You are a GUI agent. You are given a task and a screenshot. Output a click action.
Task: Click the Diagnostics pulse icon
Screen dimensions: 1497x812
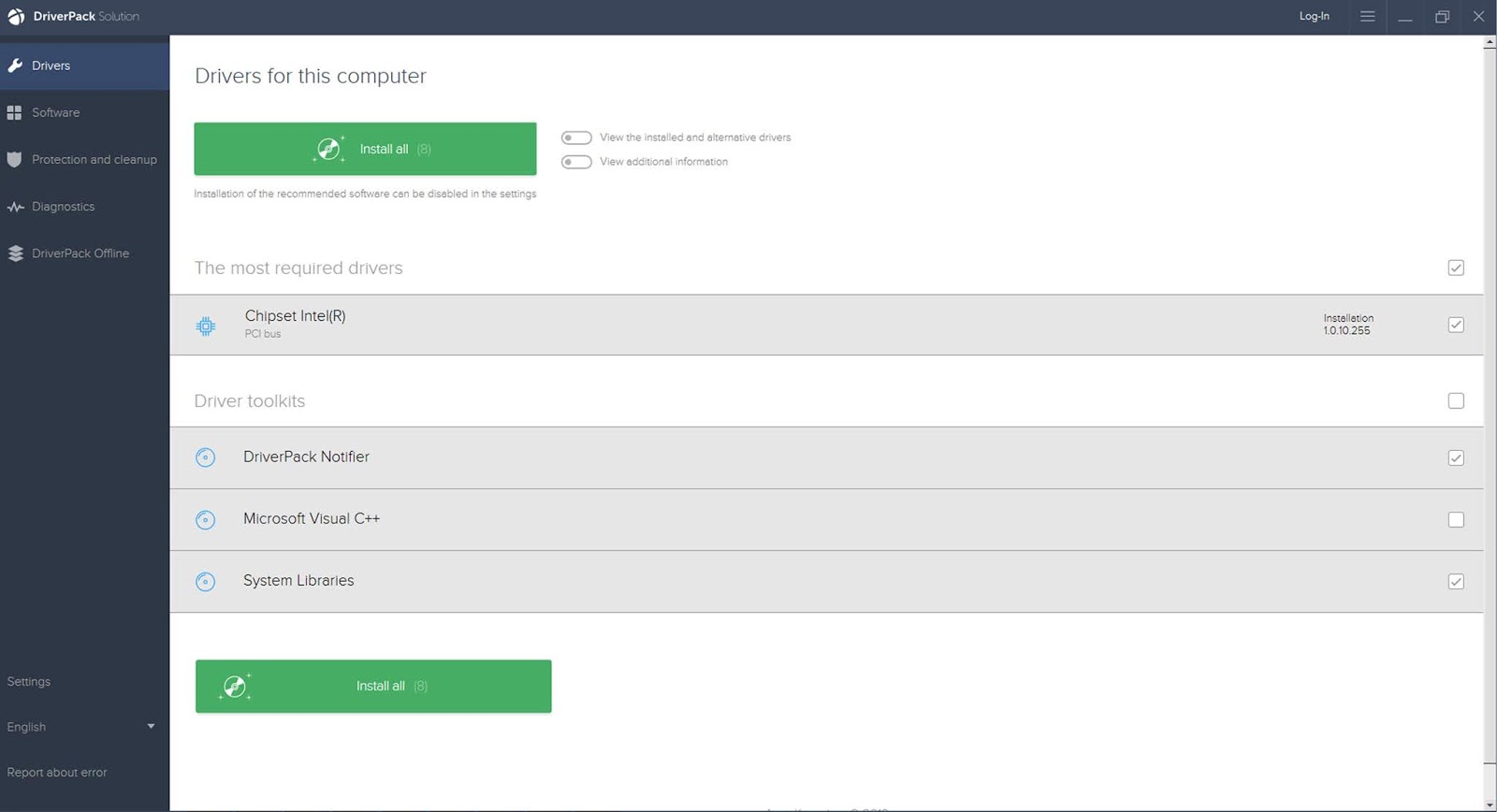15,207
